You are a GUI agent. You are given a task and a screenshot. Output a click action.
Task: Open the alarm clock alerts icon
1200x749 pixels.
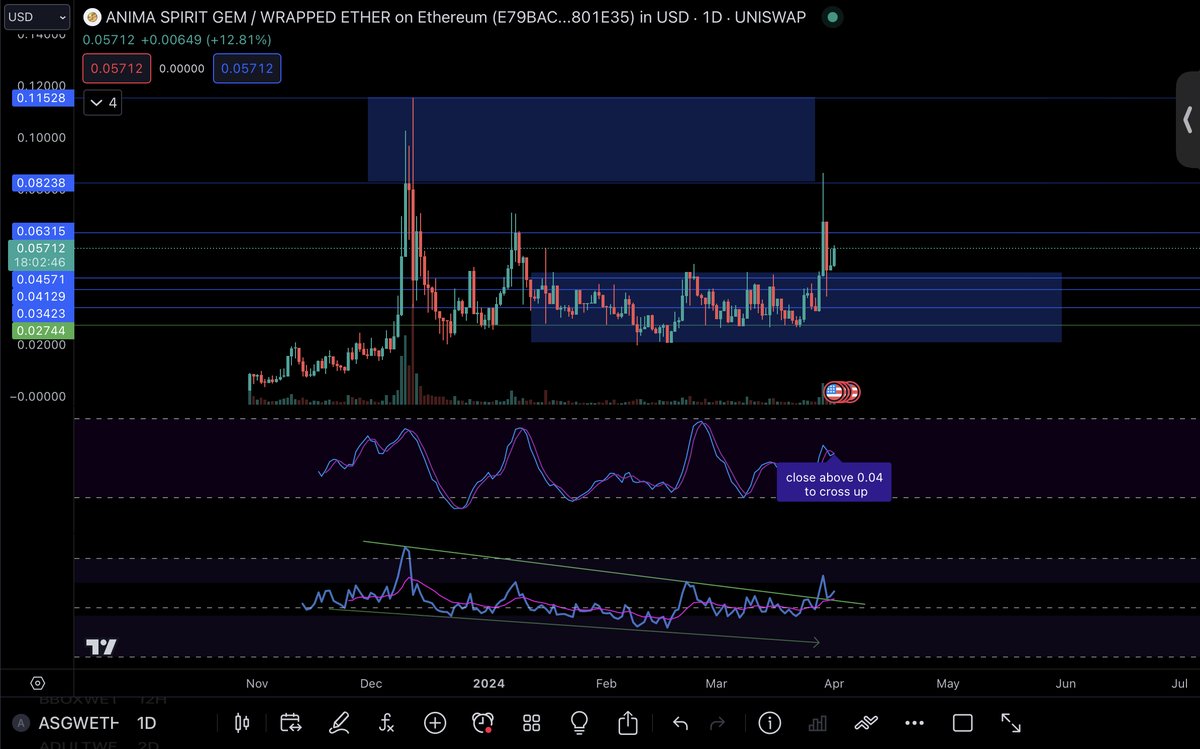click(484, 722)
